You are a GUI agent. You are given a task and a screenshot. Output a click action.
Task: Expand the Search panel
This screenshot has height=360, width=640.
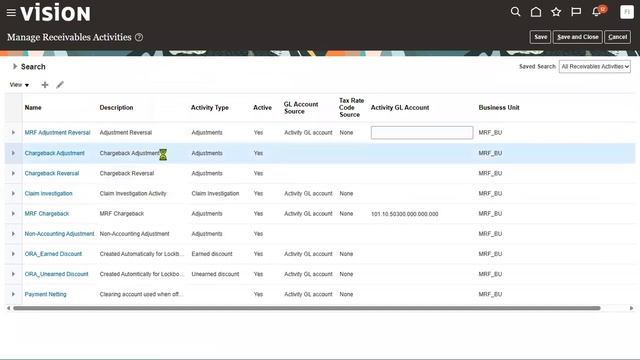point(15,67)
